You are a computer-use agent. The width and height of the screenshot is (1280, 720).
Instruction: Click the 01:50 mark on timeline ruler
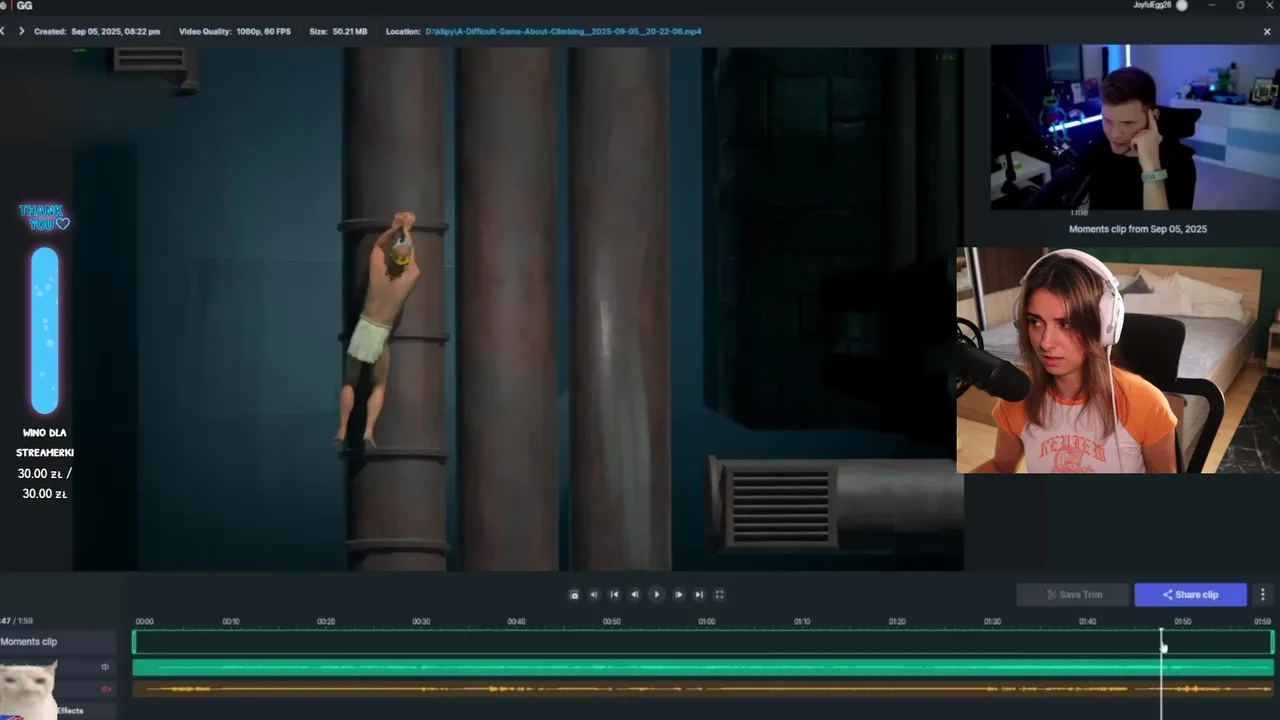tap(1182, 622)
